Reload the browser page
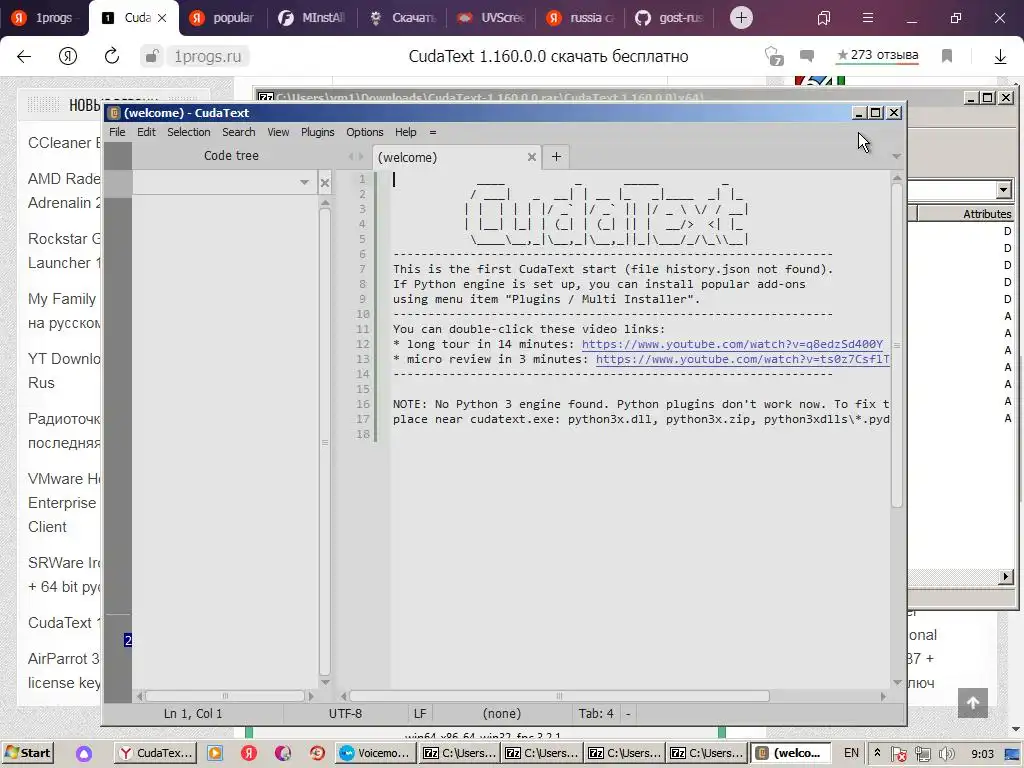1024x768 pixels. 112,56
